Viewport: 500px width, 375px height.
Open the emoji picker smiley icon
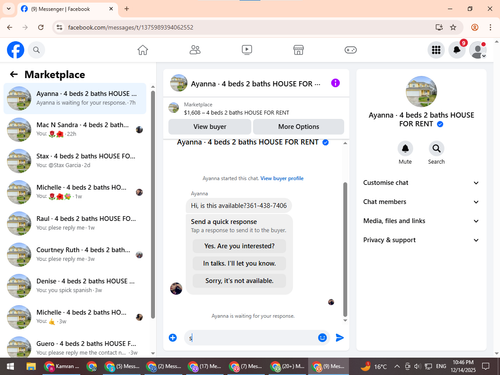click(x=322, y=338)
